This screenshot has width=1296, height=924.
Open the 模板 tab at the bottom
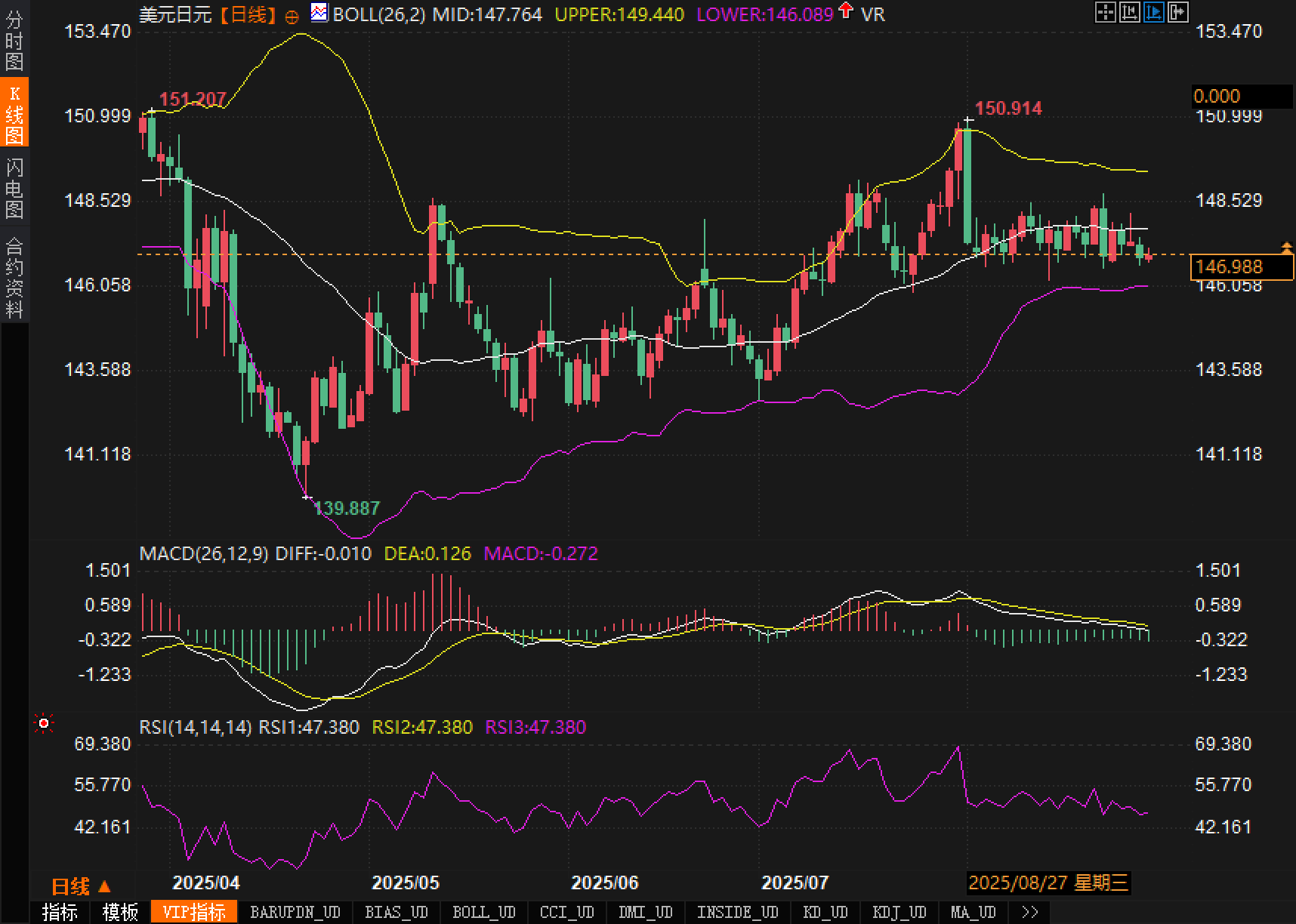tap(120, 912)
